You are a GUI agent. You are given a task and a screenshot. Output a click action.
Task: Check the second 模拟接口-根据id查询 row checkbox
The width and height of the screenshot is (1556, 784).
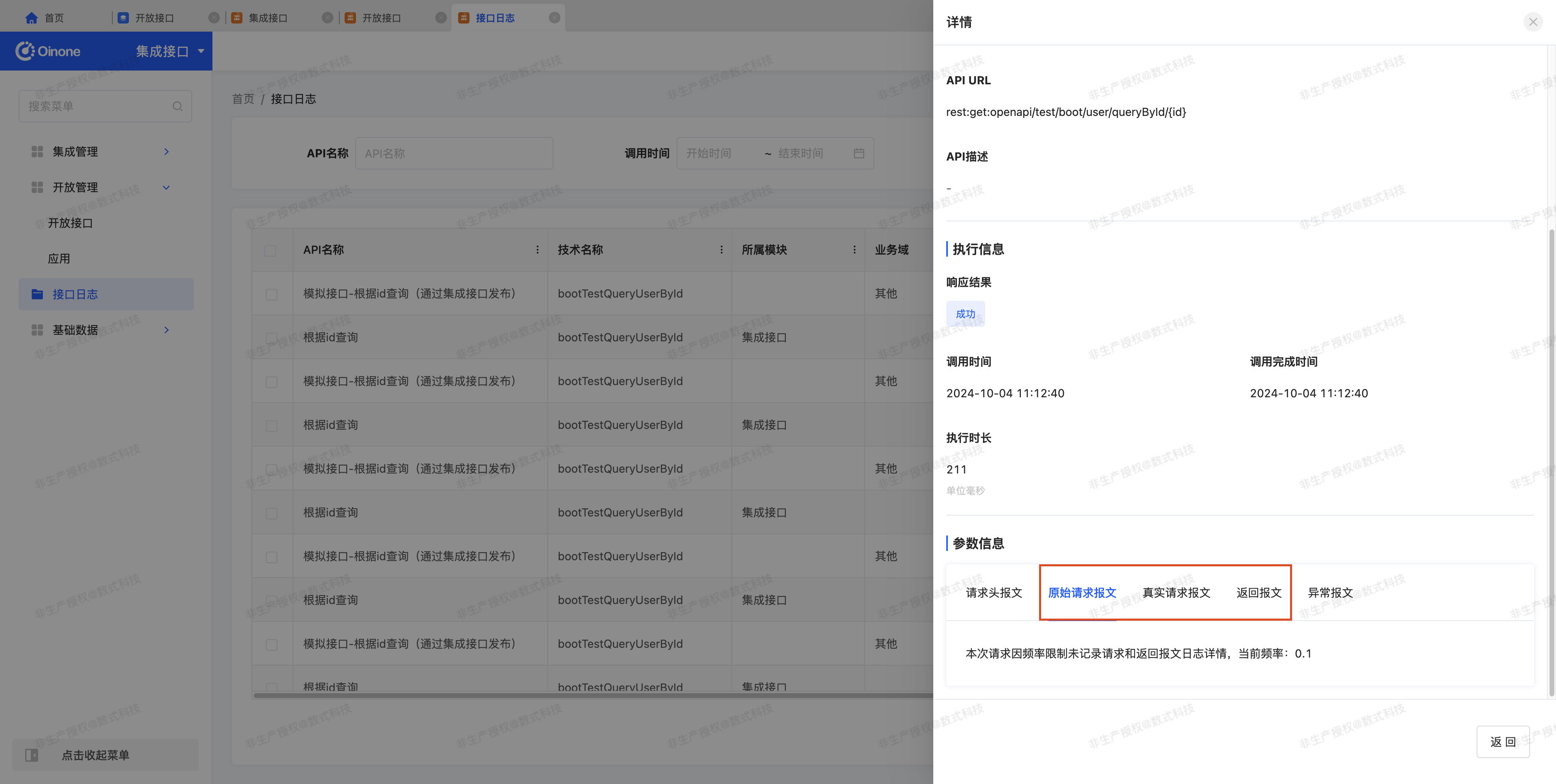(x=271, y=382)
